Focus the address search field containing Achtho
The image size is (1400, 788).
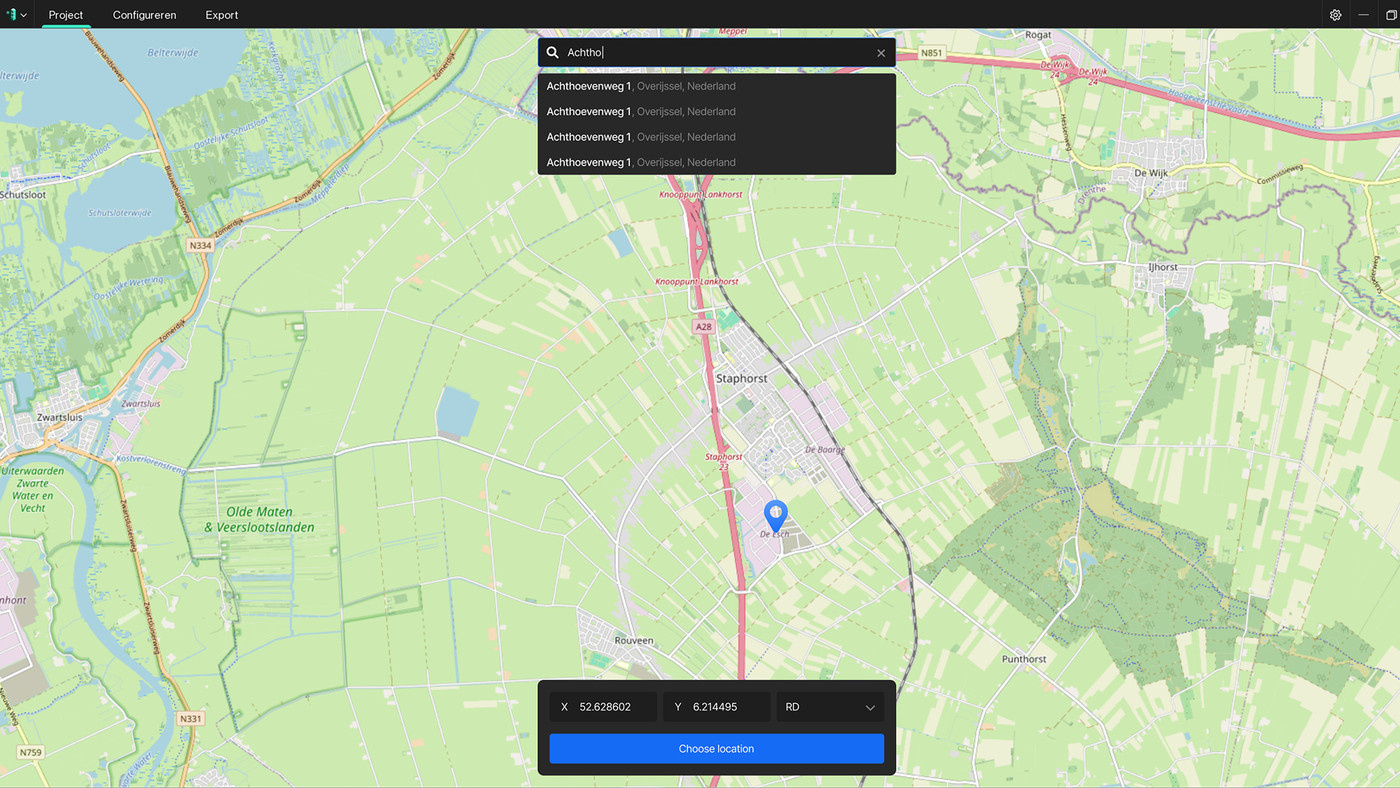[x=717, y=52]
